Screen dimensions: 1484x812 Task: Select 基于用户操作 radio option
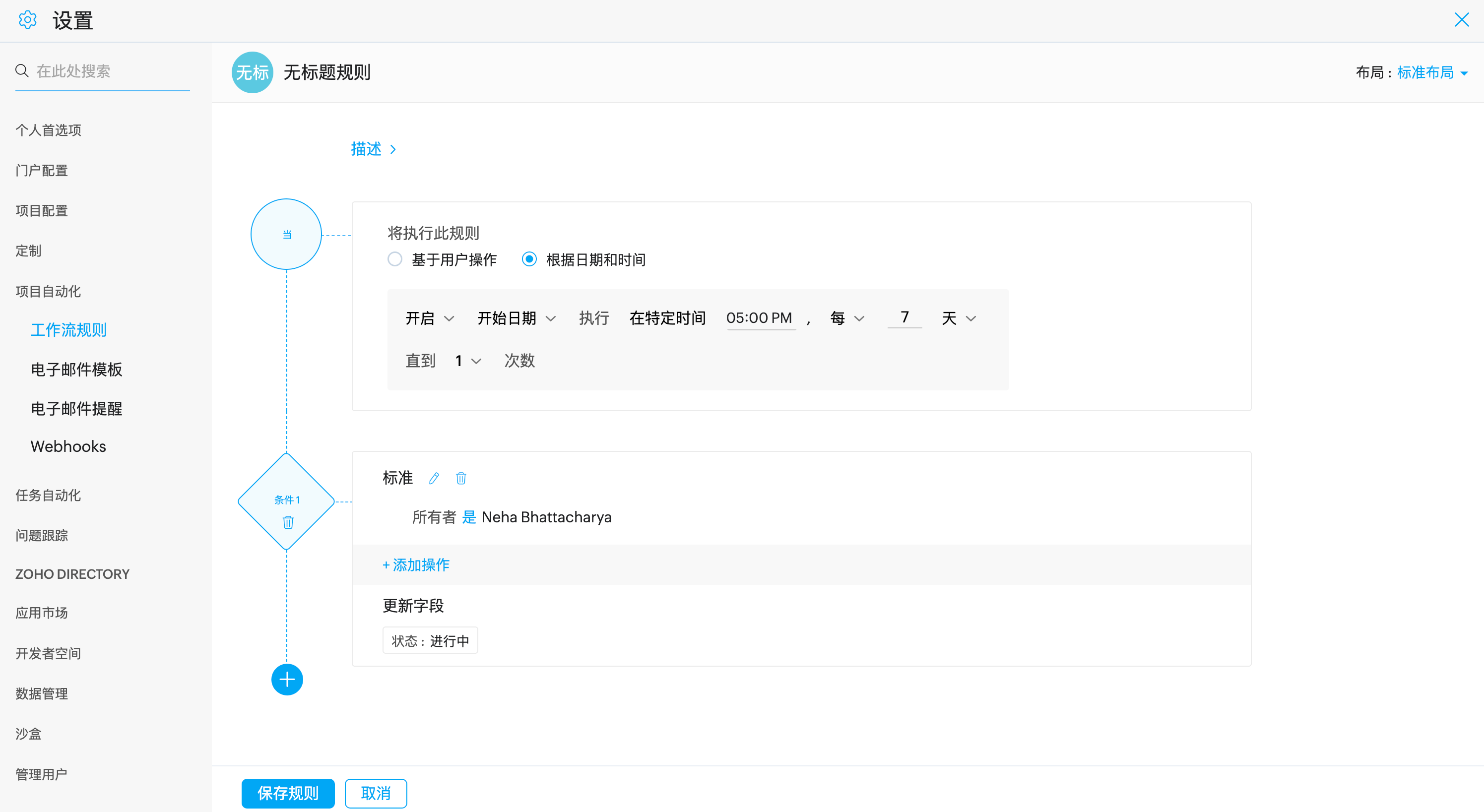pyautogui.click(x=394, y=260)
